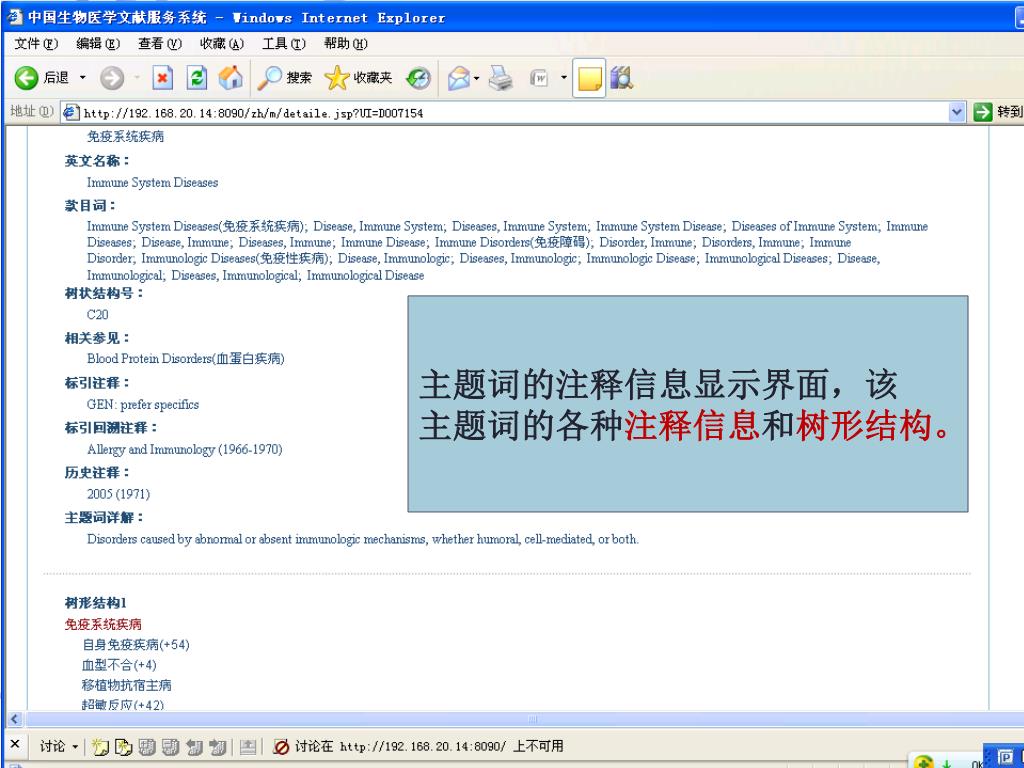Screen dimensions: 1024x768
Task: Click the Edit with Word icon
Action: click(x=539, y=78)
